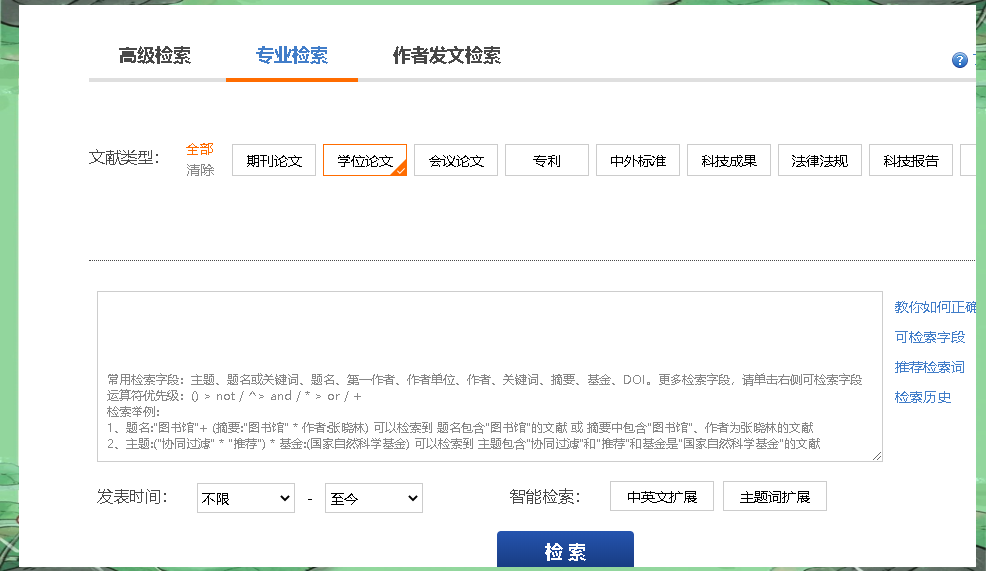Toggle 中外标准 document type
Screen dimensions: 986x571
click(638, 160)
